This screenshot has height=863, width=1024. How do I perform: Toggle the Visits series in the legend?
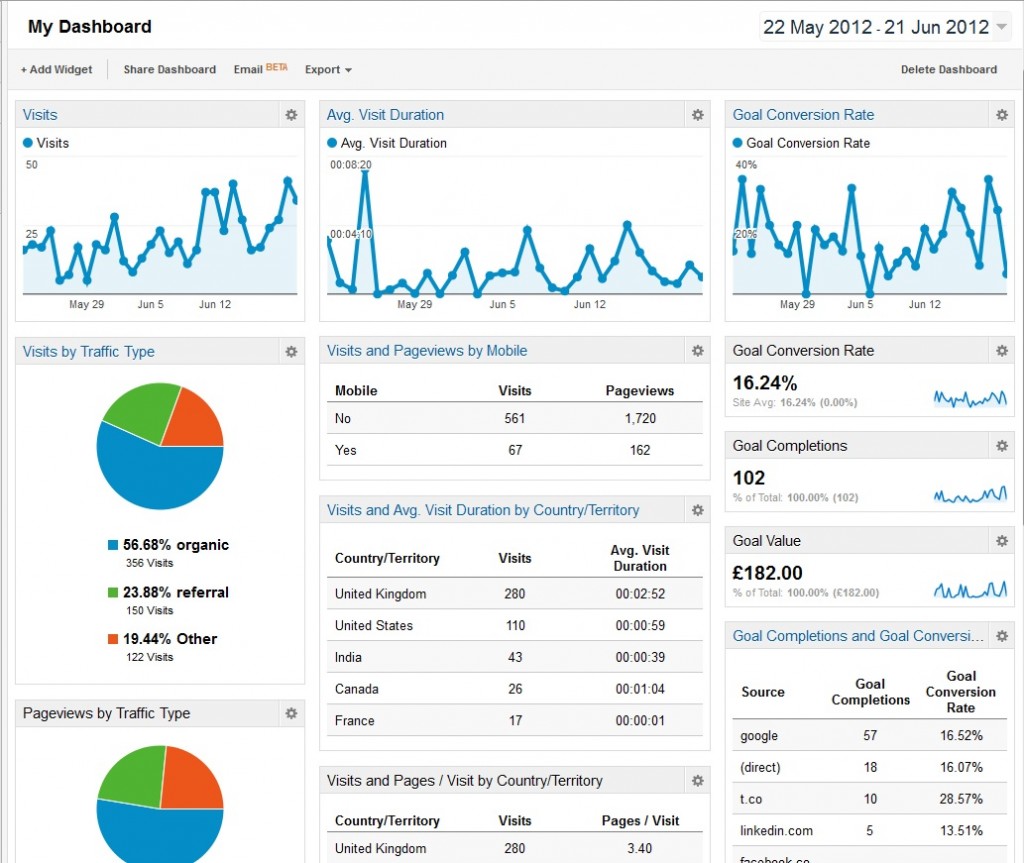coord(45,143)
